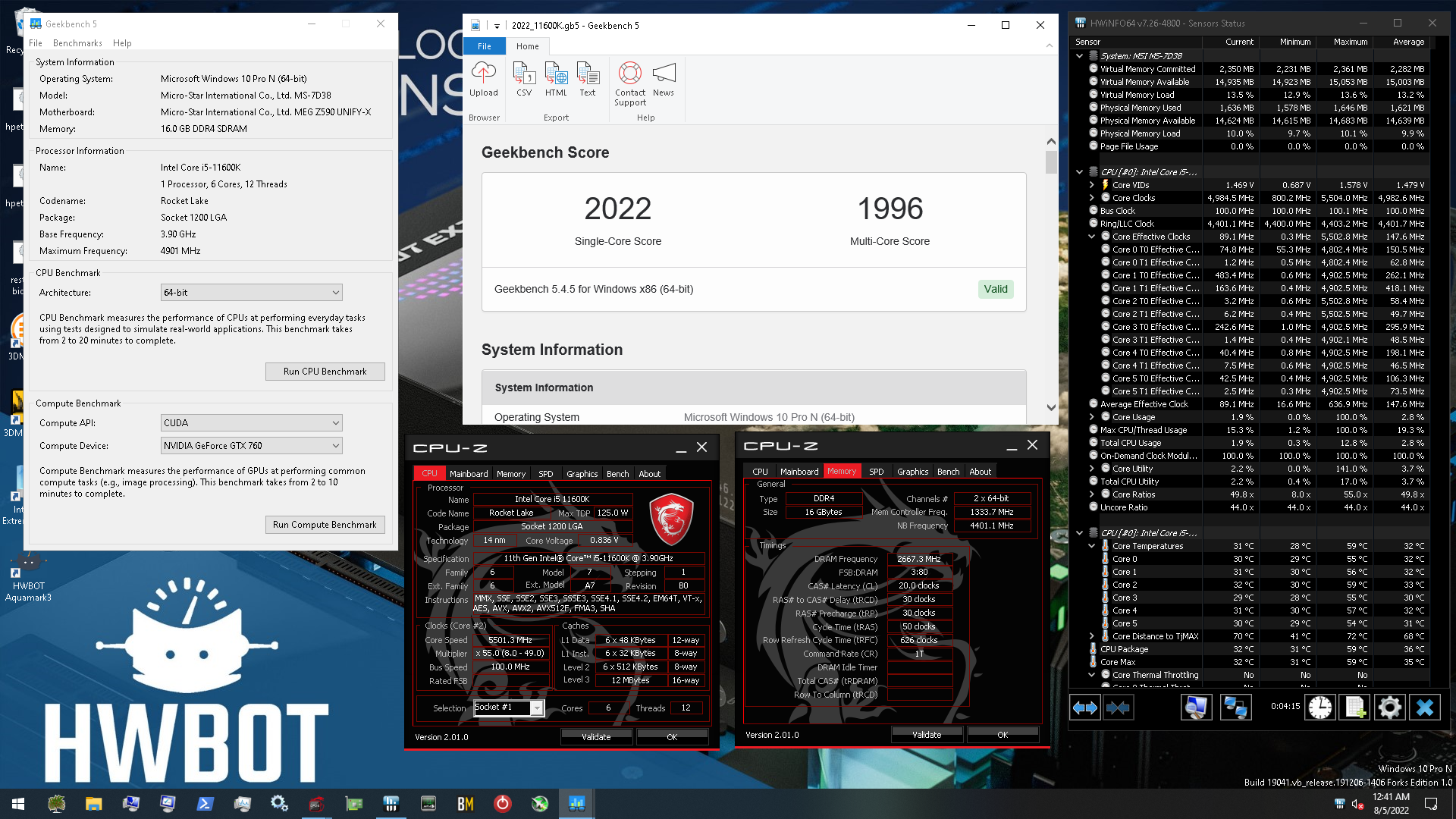The image size is (1456, 819).
Task: Export results as HTML
Action: point(556,80)
